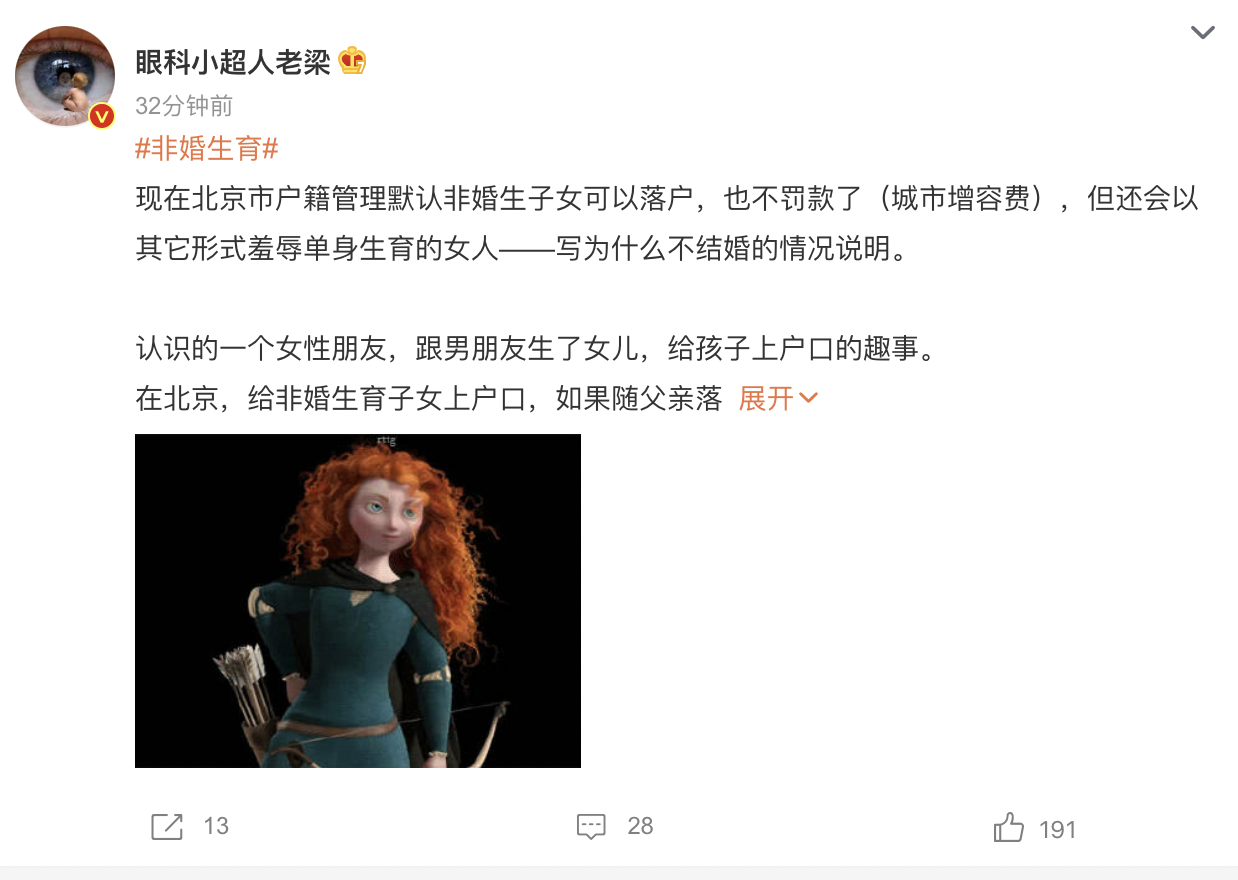
Task: Click the 32分钟前 timestamp
Action: [184, 107]
